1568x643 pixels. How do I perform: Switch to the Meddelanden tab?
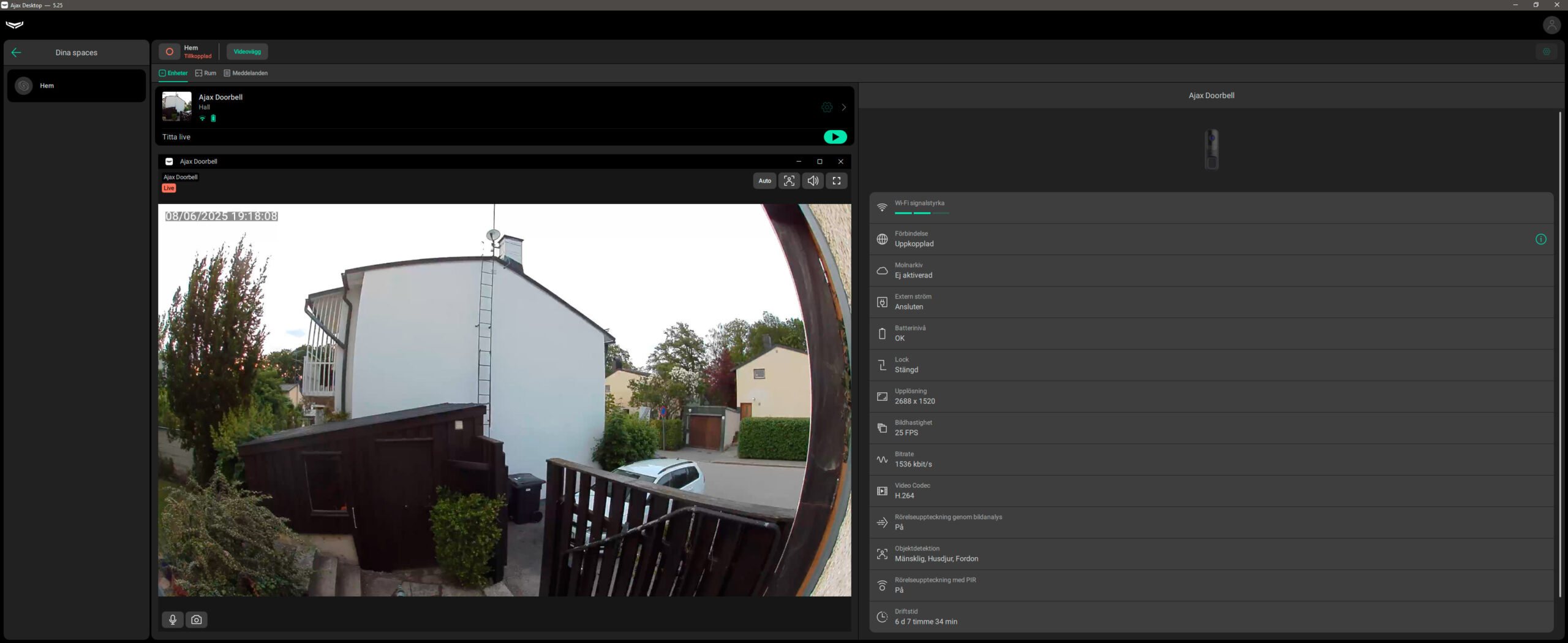[246, 73]
